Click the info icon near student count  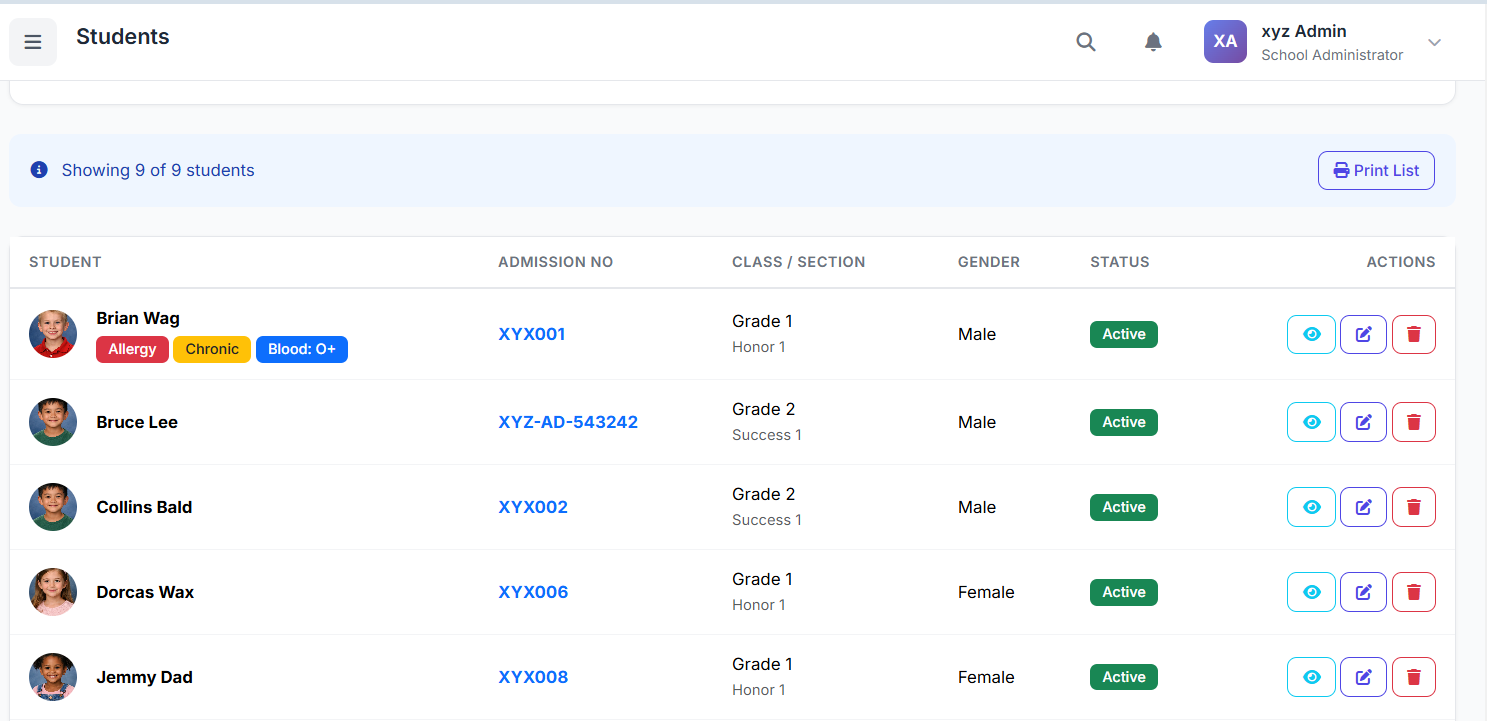coord(39,169)
